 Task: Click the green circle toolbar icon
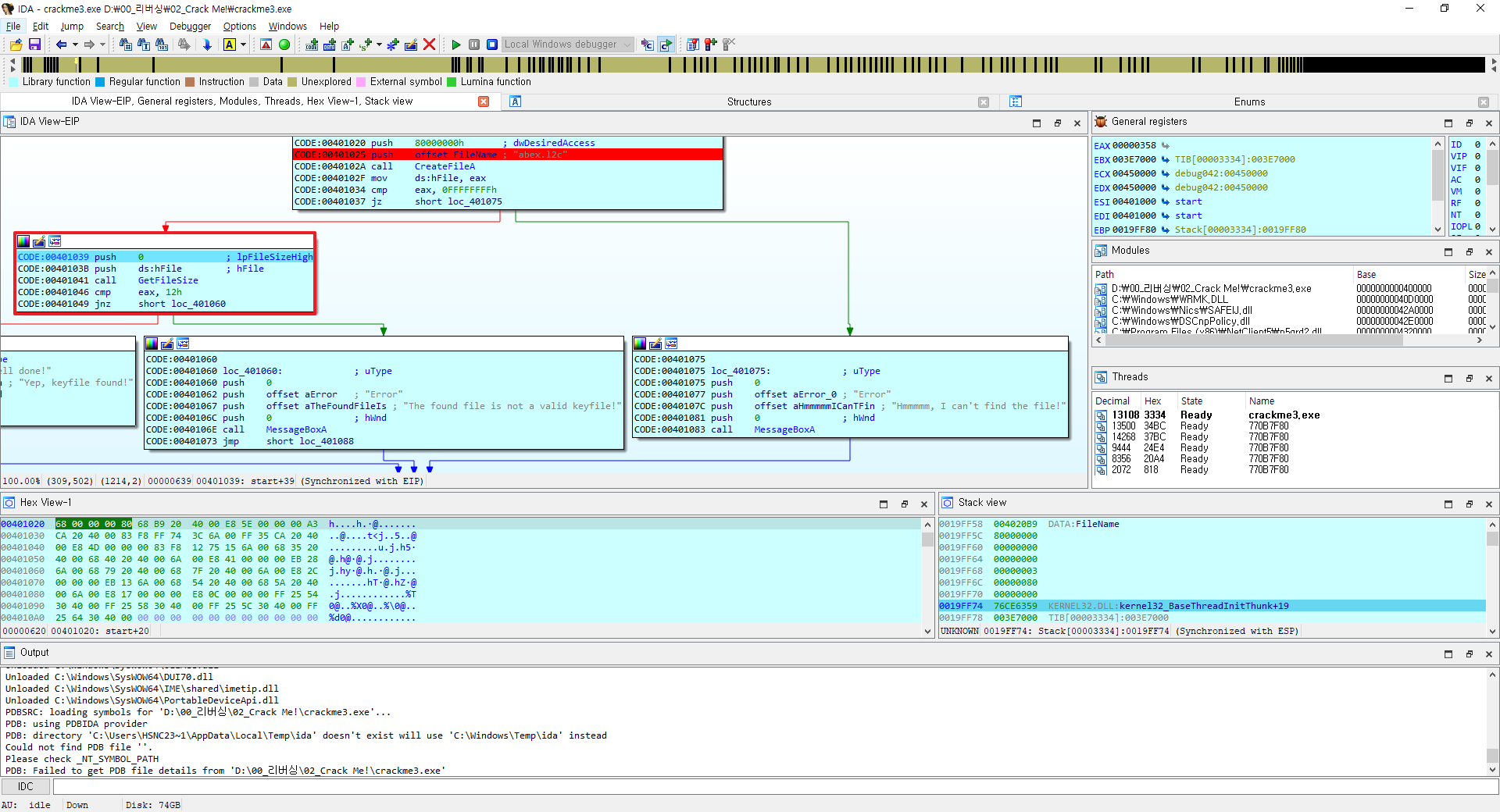coord(284,45)
